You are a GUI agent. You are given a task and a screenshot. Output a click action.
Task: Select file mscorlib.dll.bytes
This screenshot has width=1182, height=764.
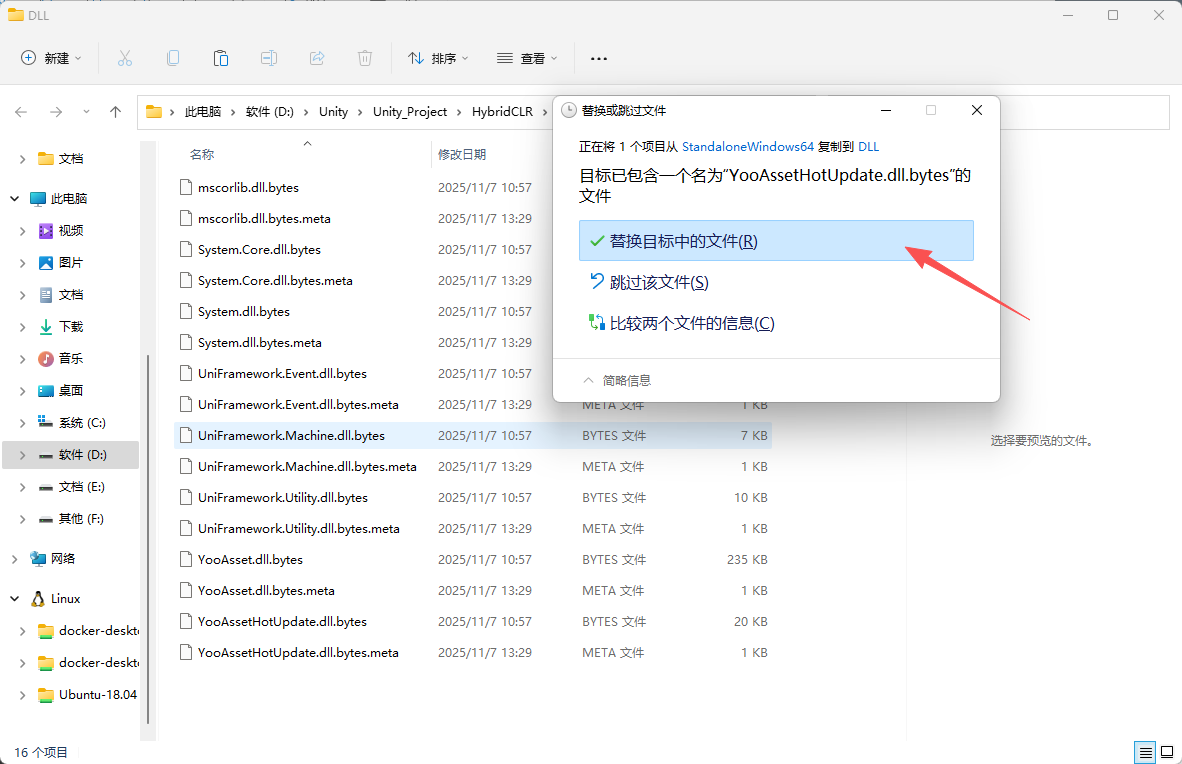click(248, 187)
